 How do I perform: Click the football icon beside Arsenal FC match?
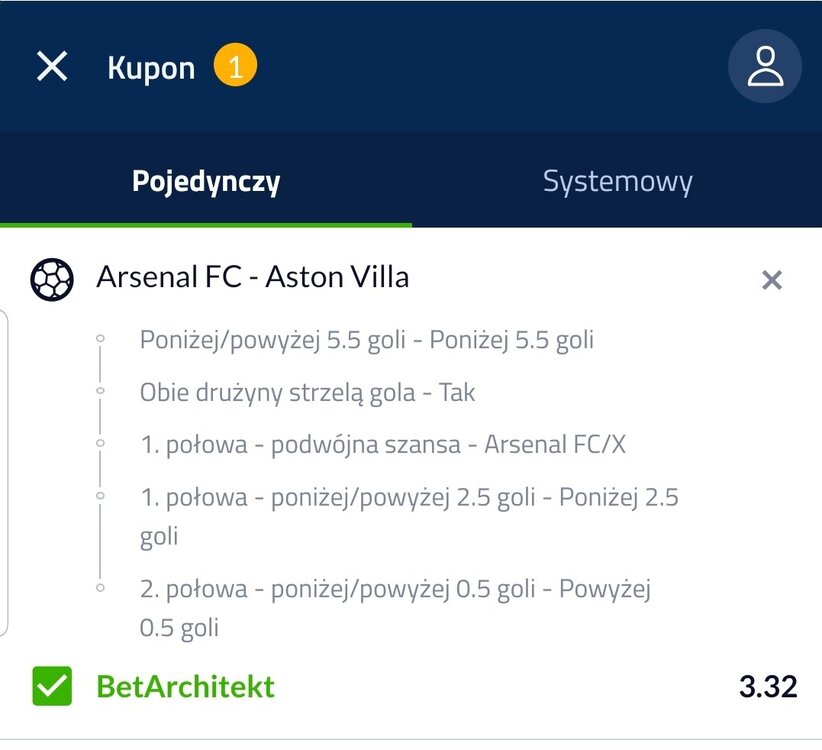pyautogui.click(x=50, y=279)
